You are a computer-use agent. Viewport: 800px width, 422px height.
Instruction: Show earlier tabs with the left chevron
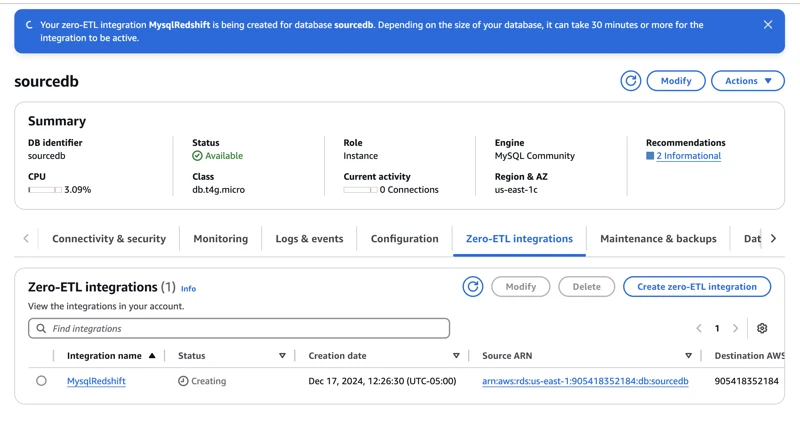pos(26,238)
